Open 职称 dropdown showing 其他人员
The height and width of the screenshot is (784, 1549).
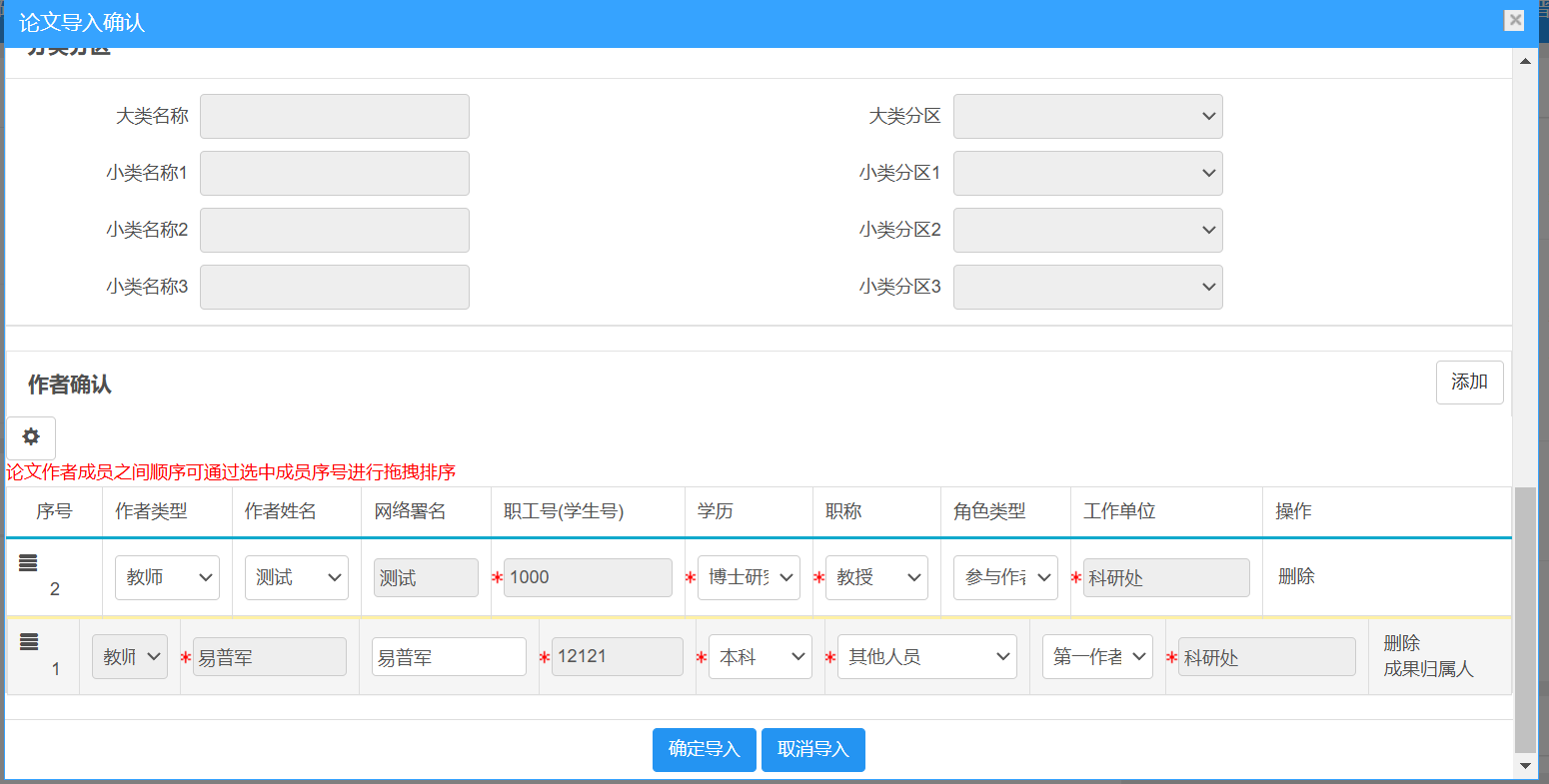coord(926,657)
